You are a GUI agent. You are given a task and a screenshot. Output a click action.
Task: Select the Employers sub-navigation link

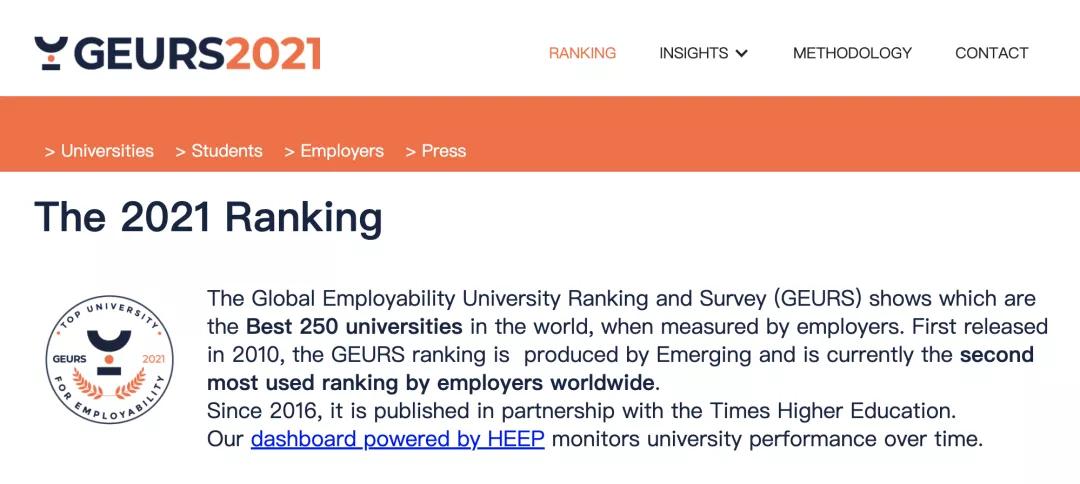pyautogui.click(x=342, y=151)
